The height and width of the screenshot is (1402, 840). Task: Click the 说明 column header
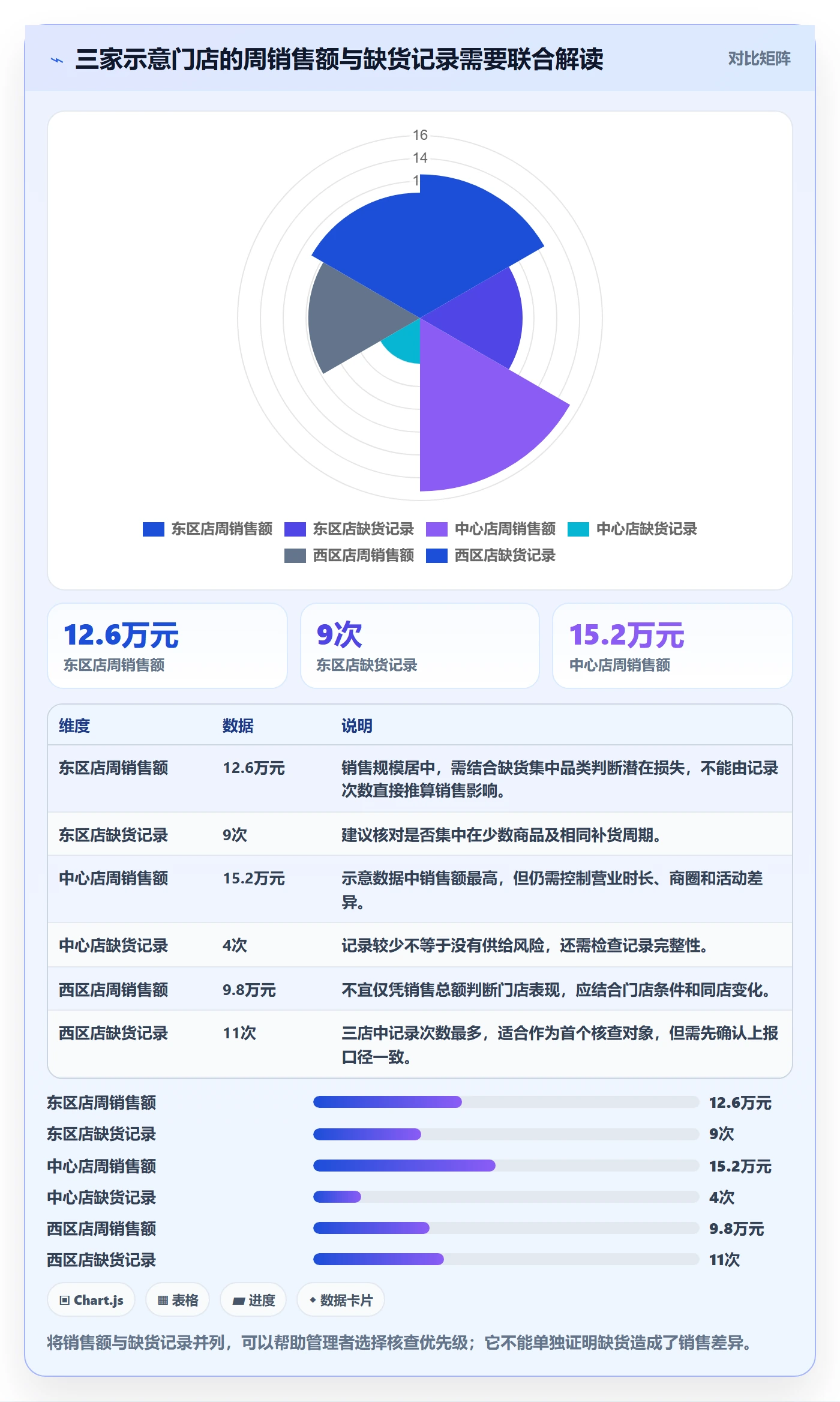coord(357,726)
